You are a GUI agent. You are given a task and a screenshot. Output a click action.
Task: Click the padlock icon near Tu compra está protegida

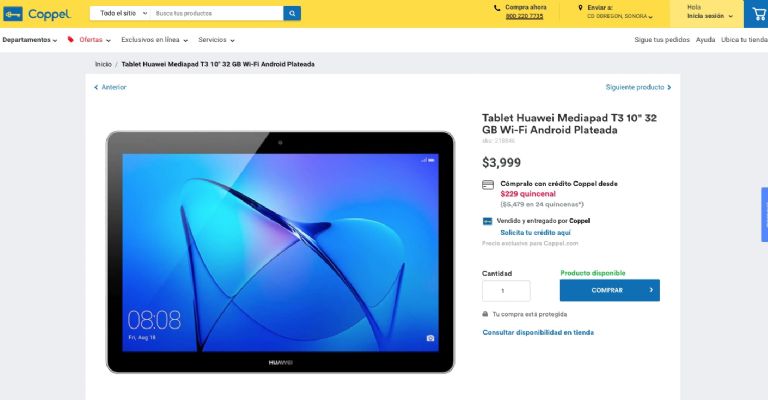(x=485, y=314)
